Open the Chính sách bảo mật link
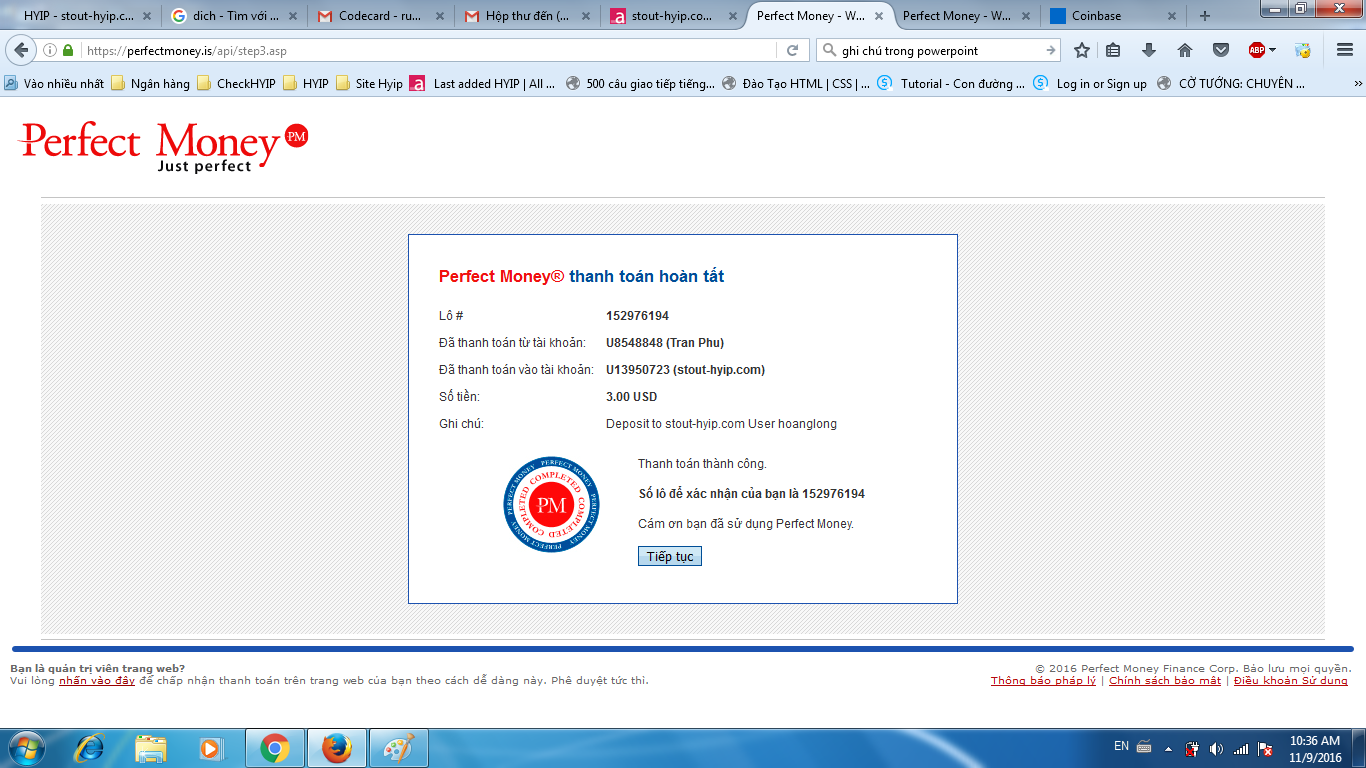1366x768 pixels. (1165, 681)
